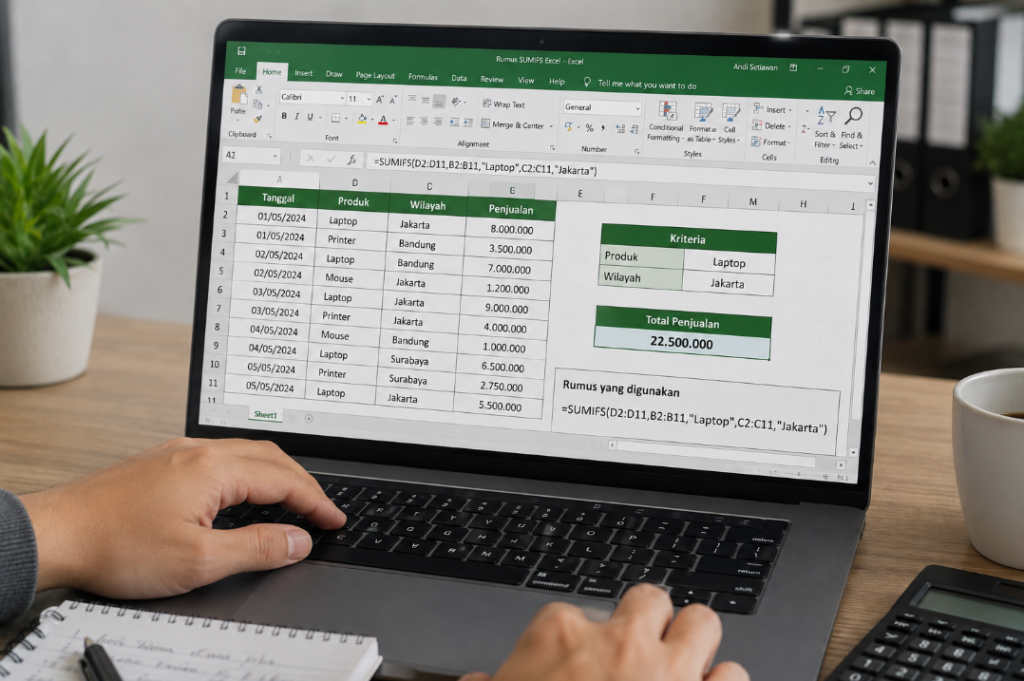Open the General number format dropdown
This screenshot has width=1024, height=681.
tap(637, 108)
